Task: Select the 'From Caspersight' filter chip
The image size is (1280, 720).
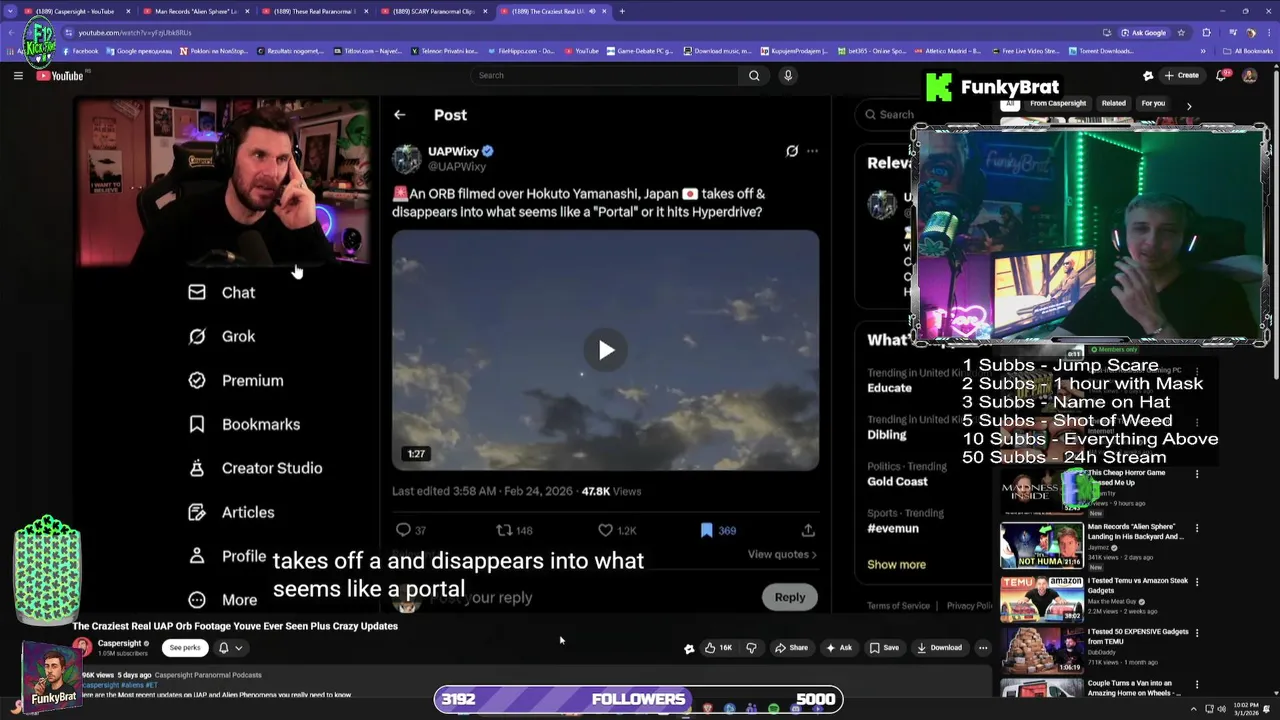Action: pos(1058,104)
